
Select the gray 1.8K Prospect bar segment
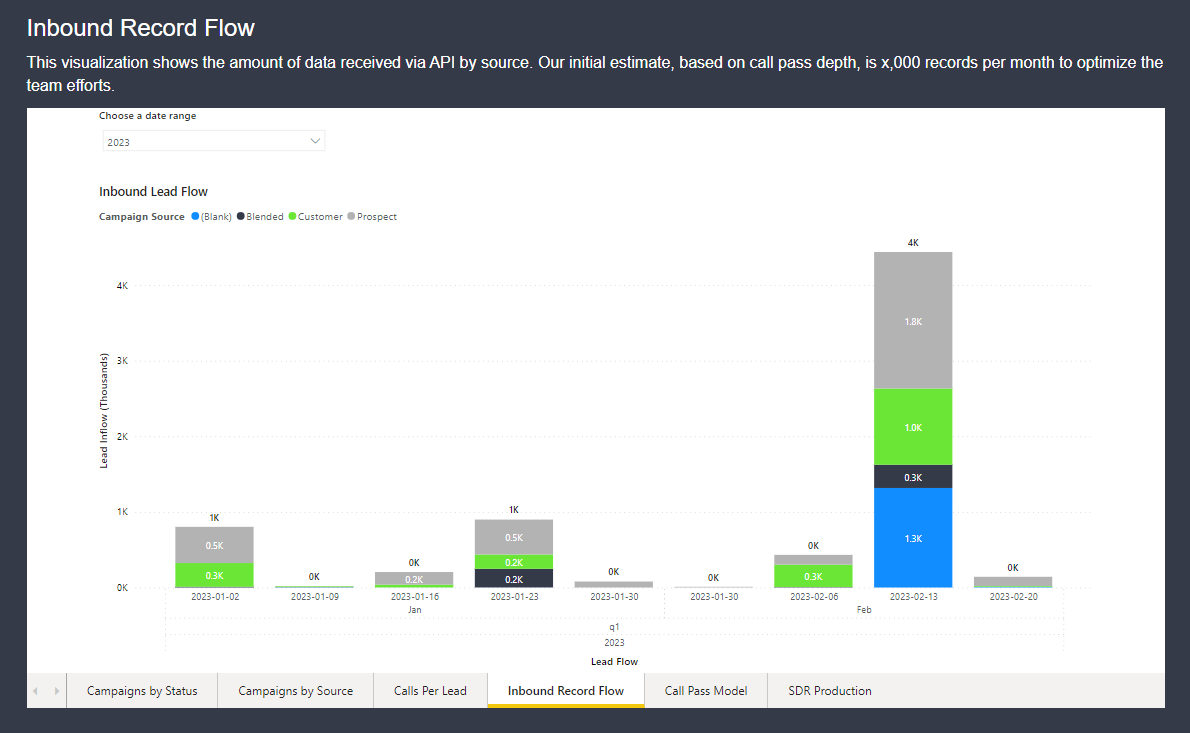point(912,321)
